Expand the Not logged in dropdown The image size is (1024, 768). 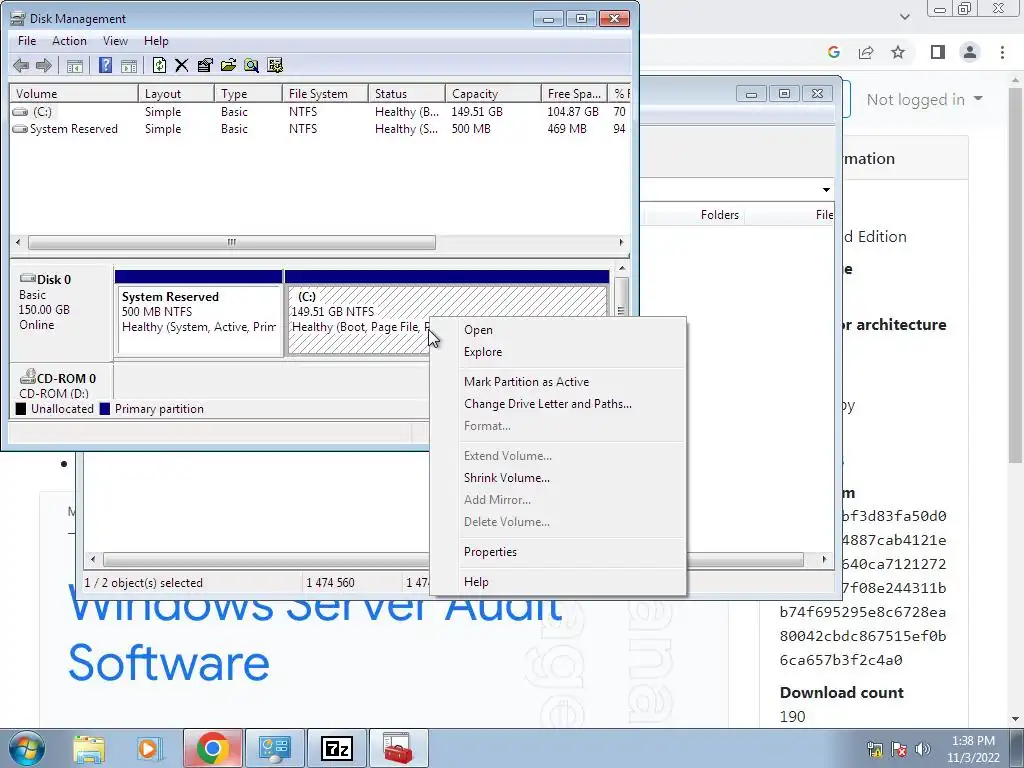tap(924, 99)
